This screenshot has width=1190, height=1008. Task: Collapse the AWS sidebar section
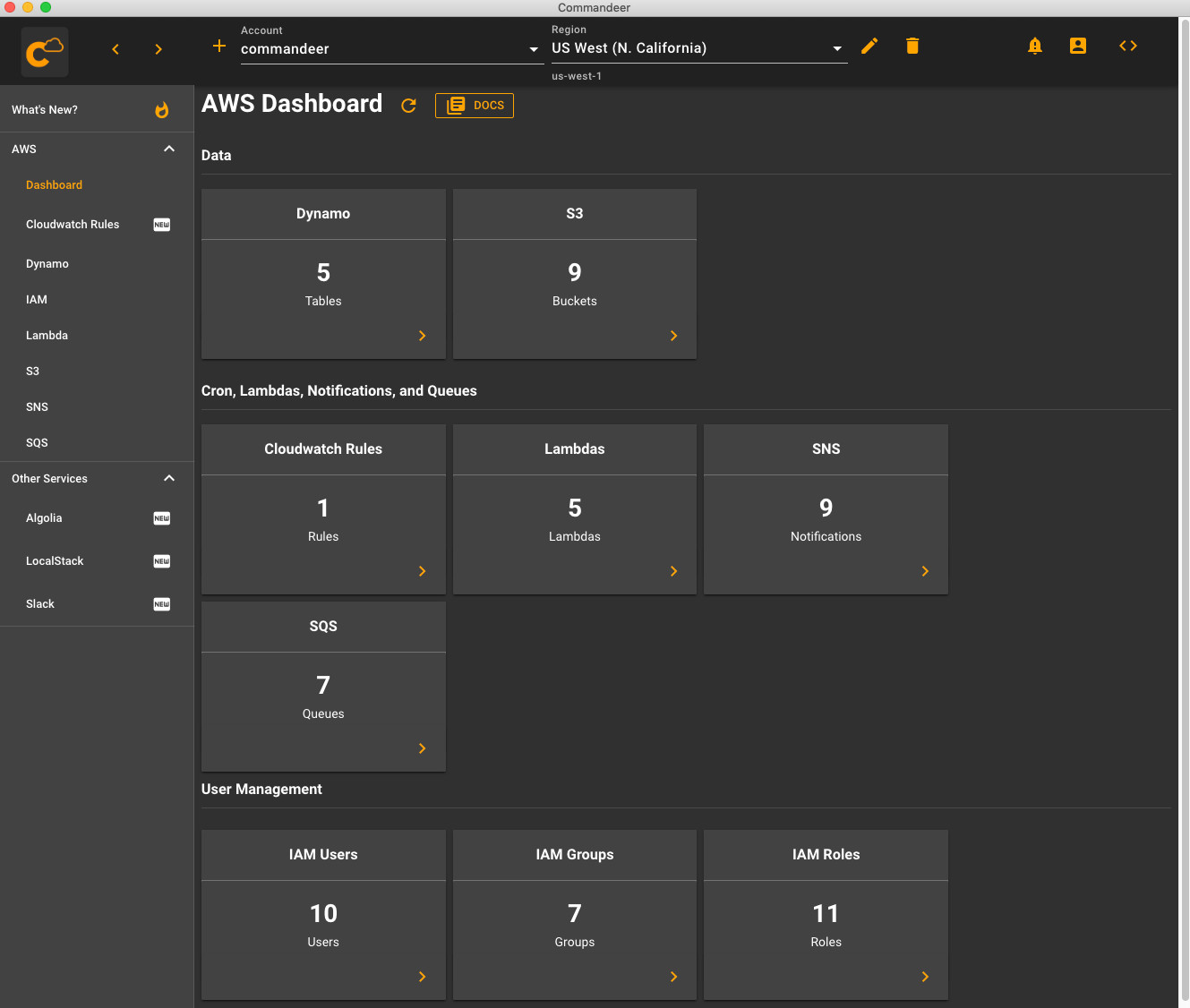[x=169, y=149]
